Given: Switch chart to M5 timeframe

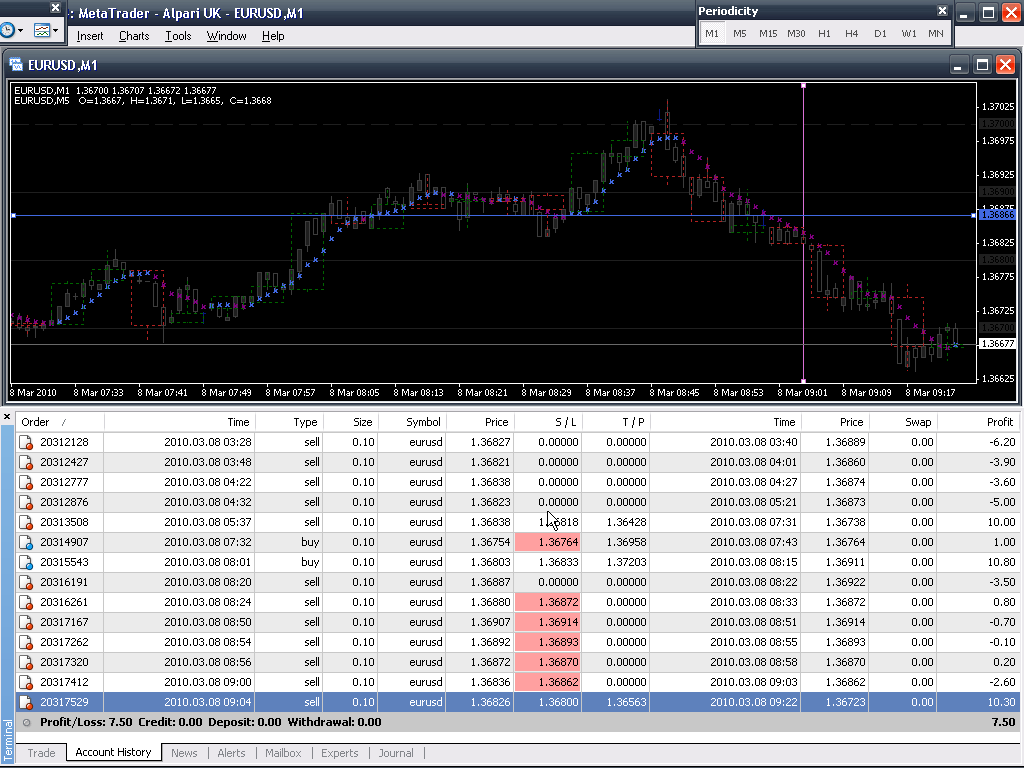Looking at the screenshot, I should pos(739,33).
